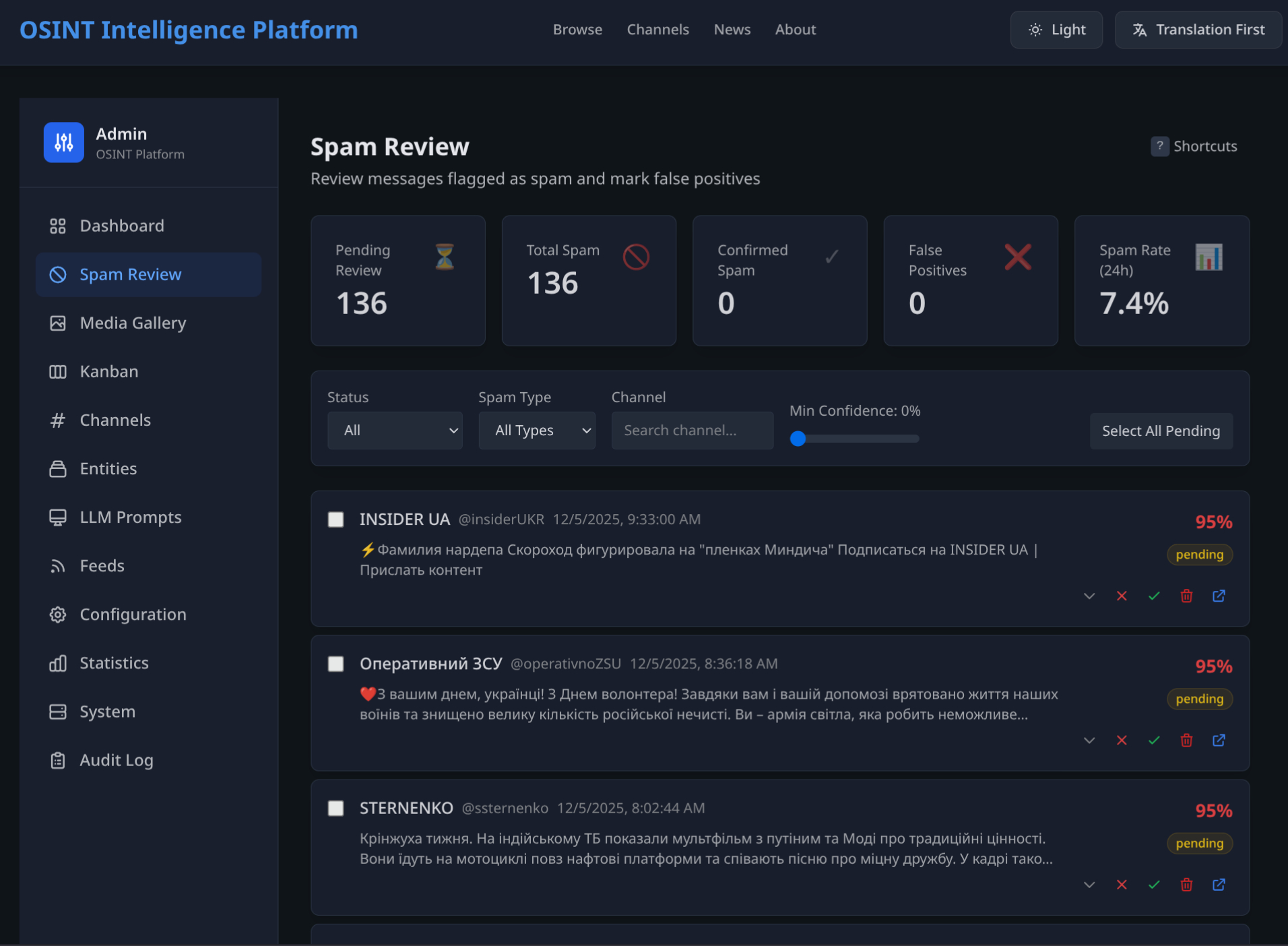The image size is (1288, 946).
Task: Click the Min Confidence slider handle
Action: click(x=798, y=439)
